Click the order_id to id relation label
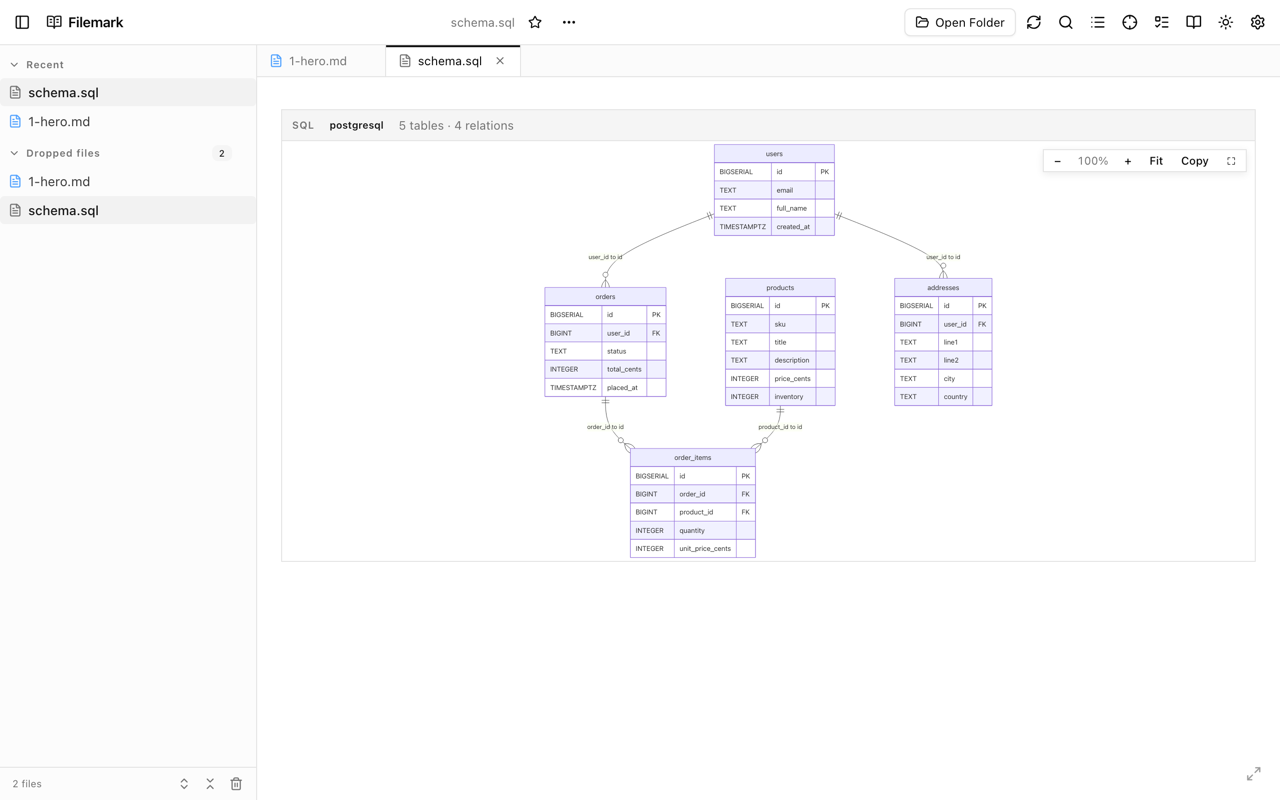Viewport: 1280px width, 800px height. coord(605,427)
